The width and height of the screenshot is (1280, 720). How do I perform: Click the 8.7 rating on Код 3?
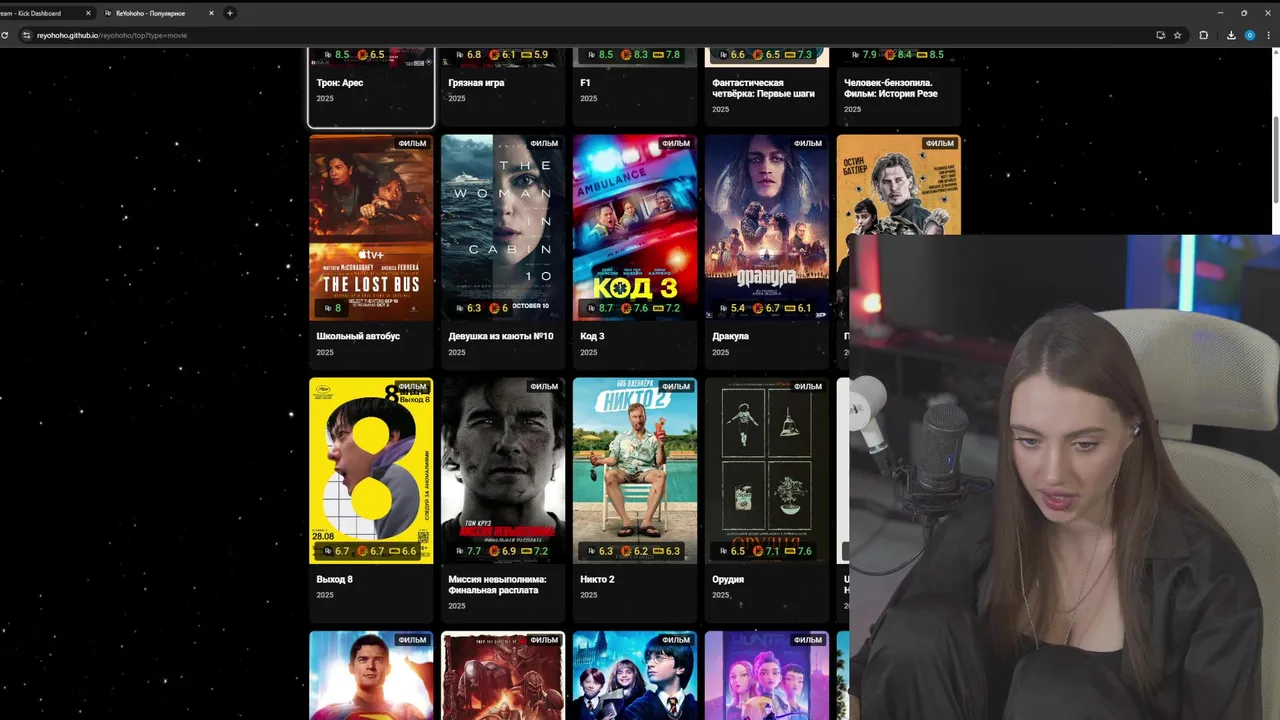[605, 308]
